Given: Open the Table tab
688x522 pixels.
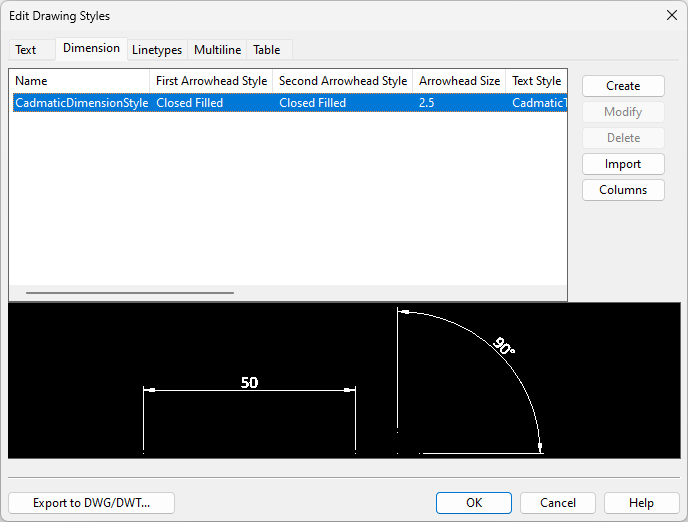Looking at the screenshot, I should point(266,50).
